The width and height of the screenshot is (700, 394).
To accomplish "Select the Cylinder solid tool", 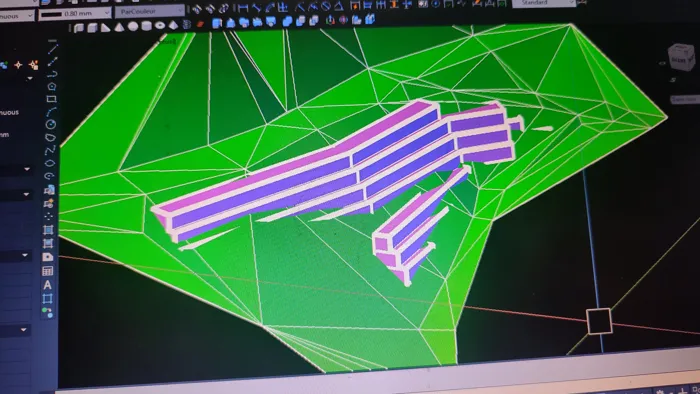I will click(x=146, y=26).
